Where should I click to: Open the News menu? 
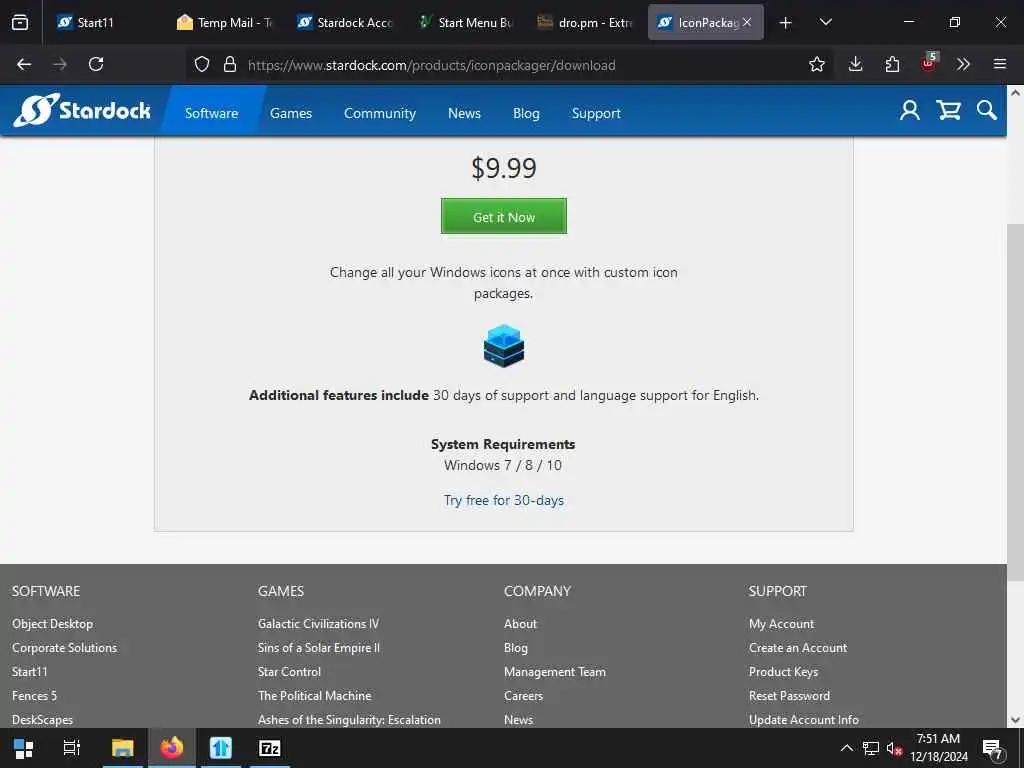click(464, 113)
